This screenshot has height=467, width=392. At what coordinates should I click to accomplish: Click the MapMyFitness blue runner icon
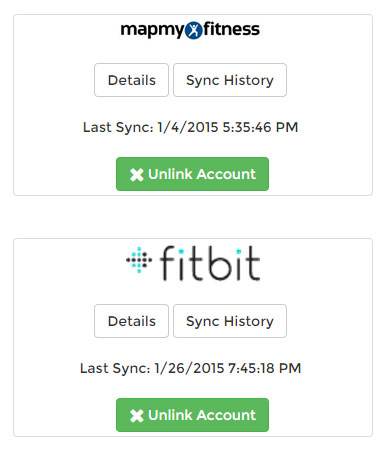tap(193, 30)
